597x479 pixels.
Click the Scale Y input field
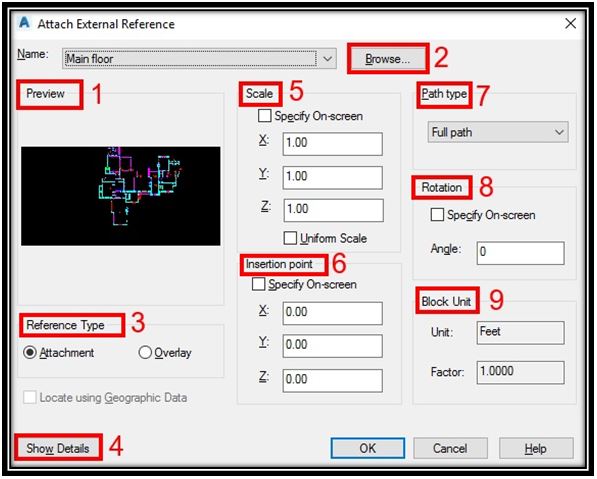(332, 177)
